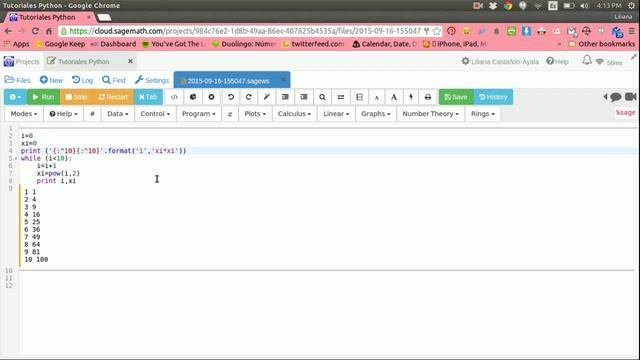Screen dimensions: 640x360
Task: Click the replace arrows toolbar icon
Action: click(x=341, y=97)
